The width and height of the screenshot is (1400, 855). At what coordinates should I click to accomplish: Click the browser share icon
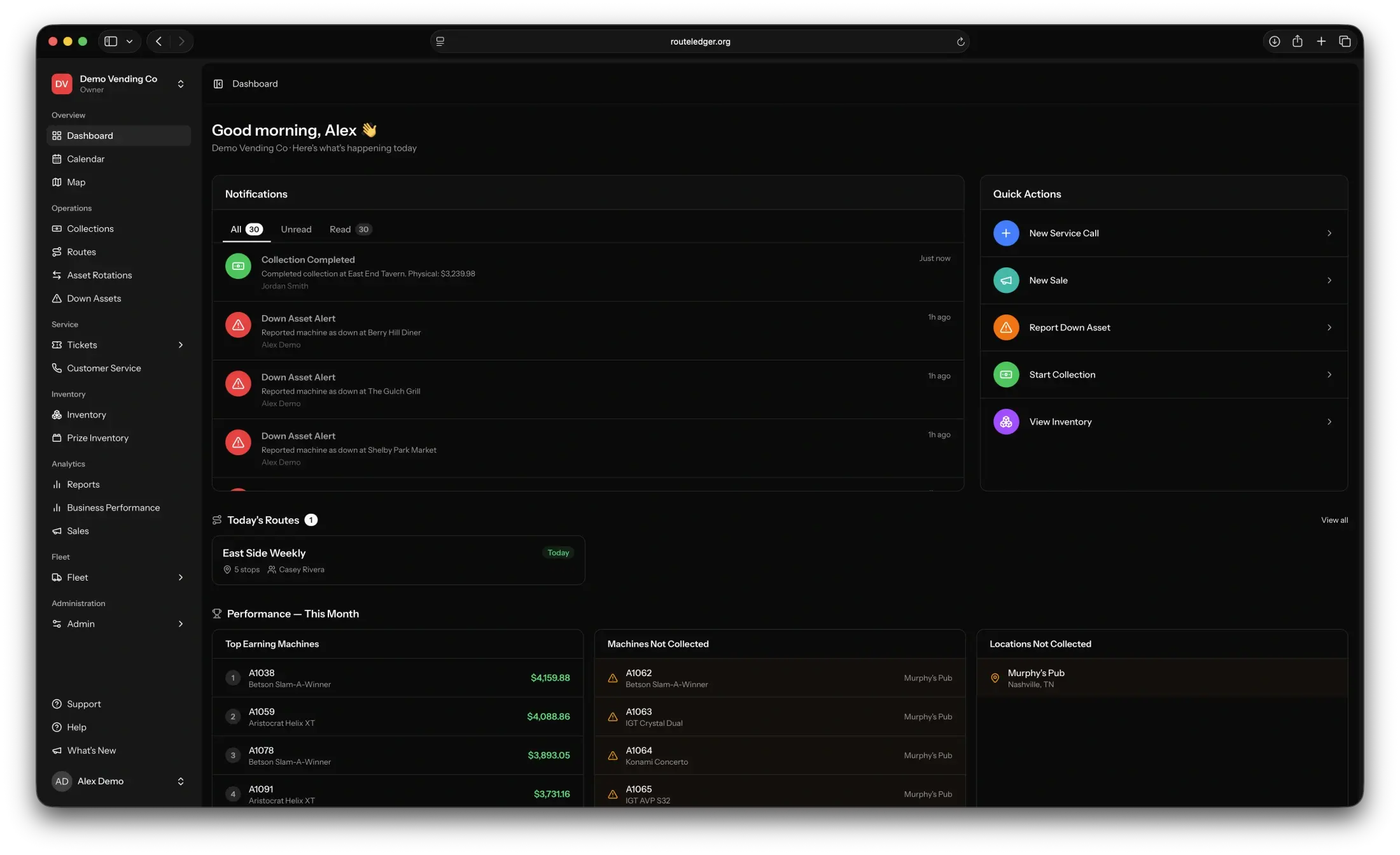pos(1298,41)
